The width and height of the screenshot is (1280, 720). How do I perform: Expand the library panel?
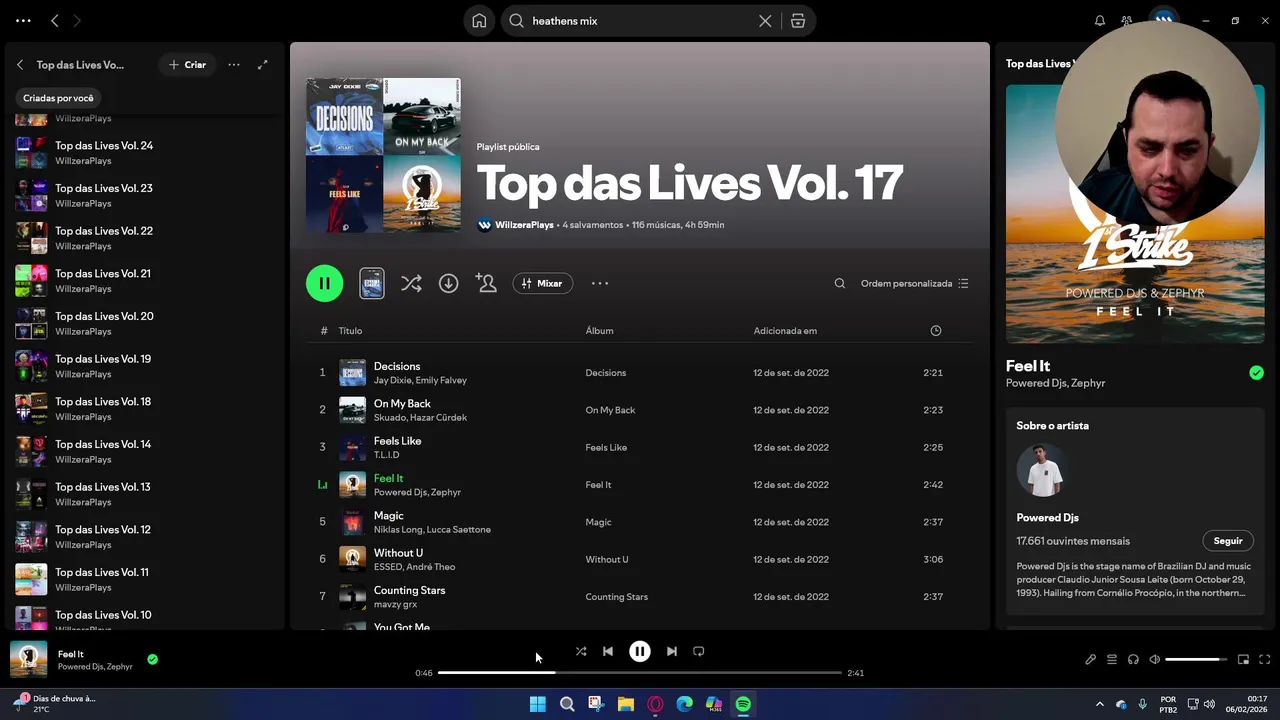[263, 65]
